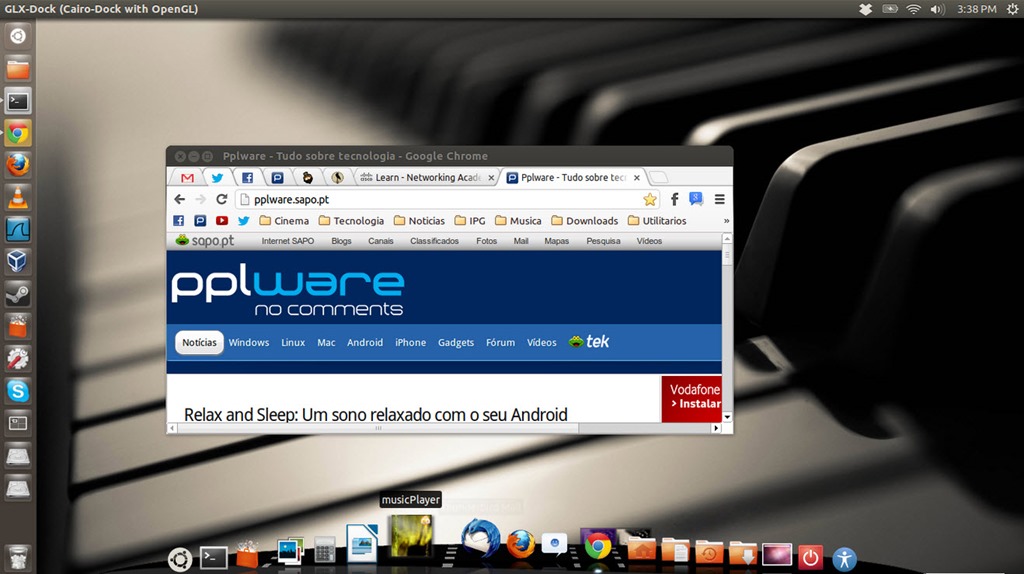Open the YouTube bookmark shortcut
1024x574 pixels.
coord(222,221)
